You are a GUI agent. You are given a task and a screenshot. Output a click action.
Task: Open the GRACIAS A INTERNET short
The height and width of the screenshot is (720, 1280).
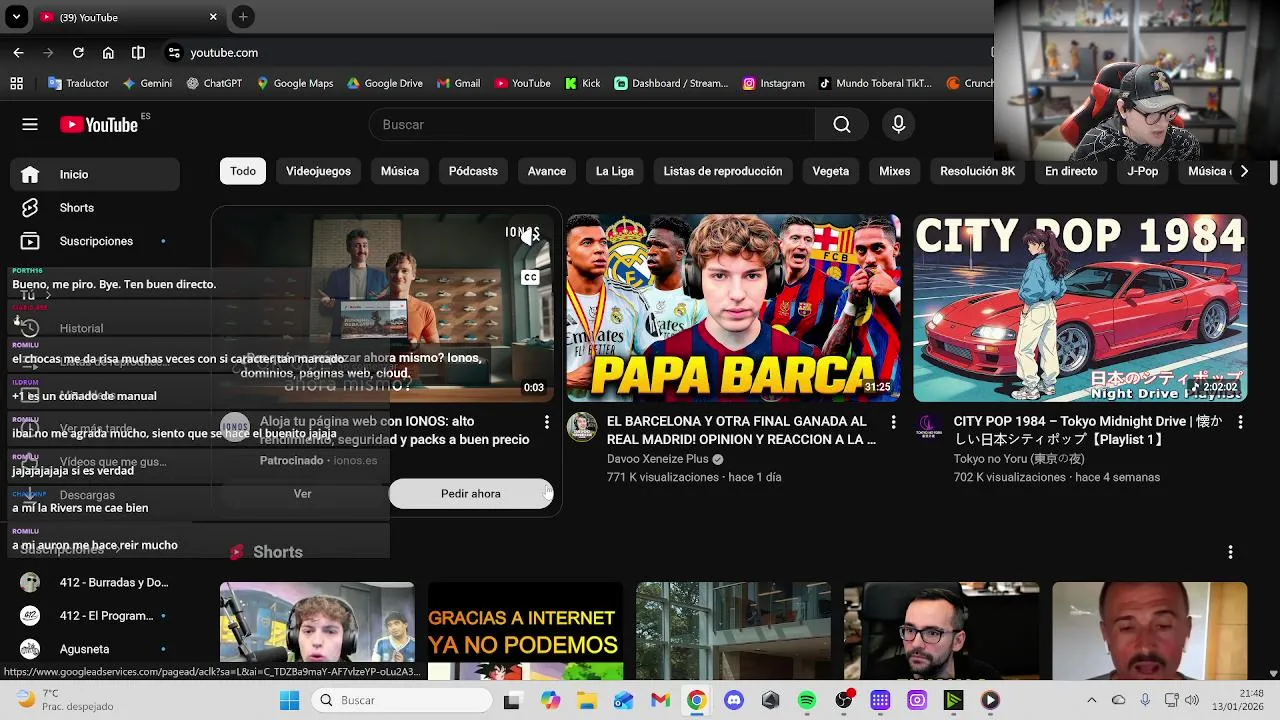pos(525,631)
